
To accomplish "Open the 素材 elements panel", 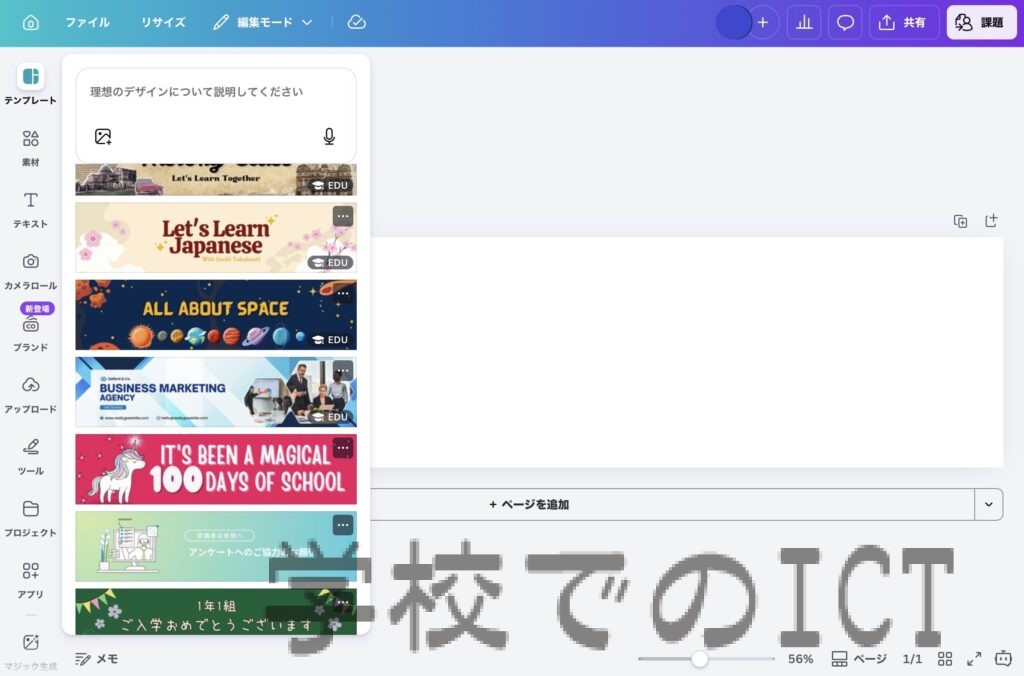I will coord(31,146).
